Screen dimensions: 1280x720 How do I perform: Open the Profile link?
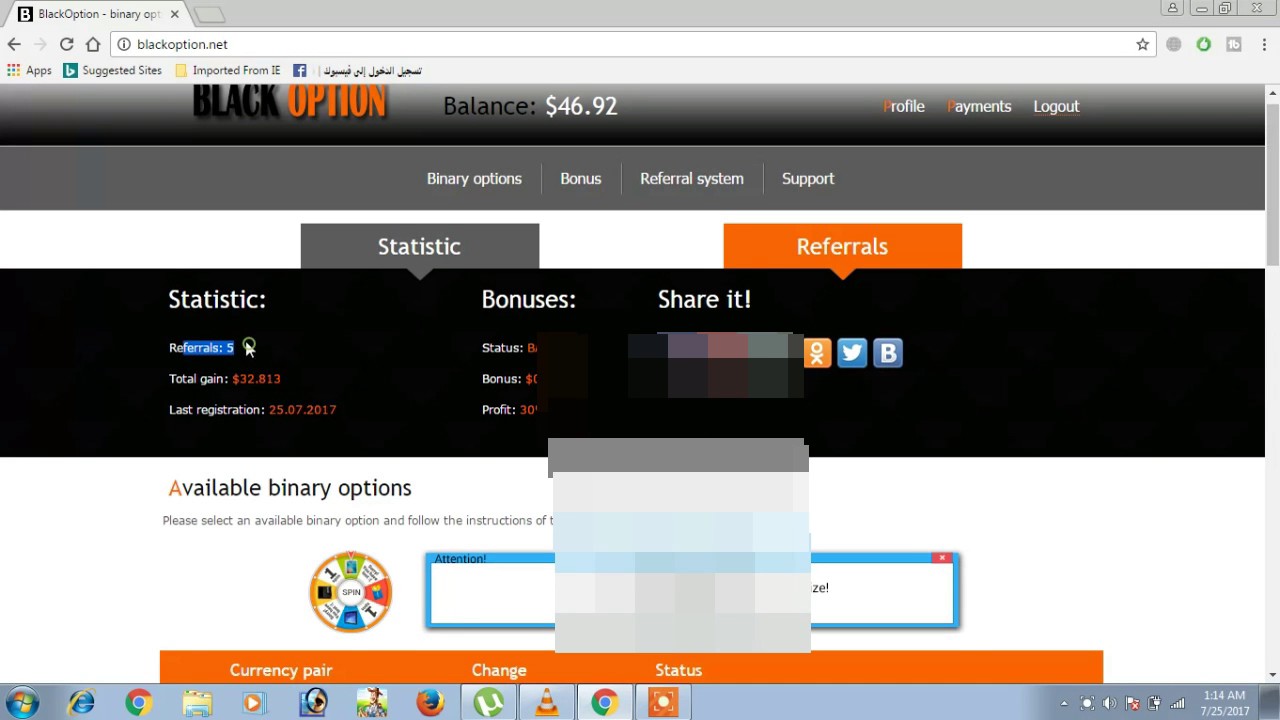[x=904, y=106]
